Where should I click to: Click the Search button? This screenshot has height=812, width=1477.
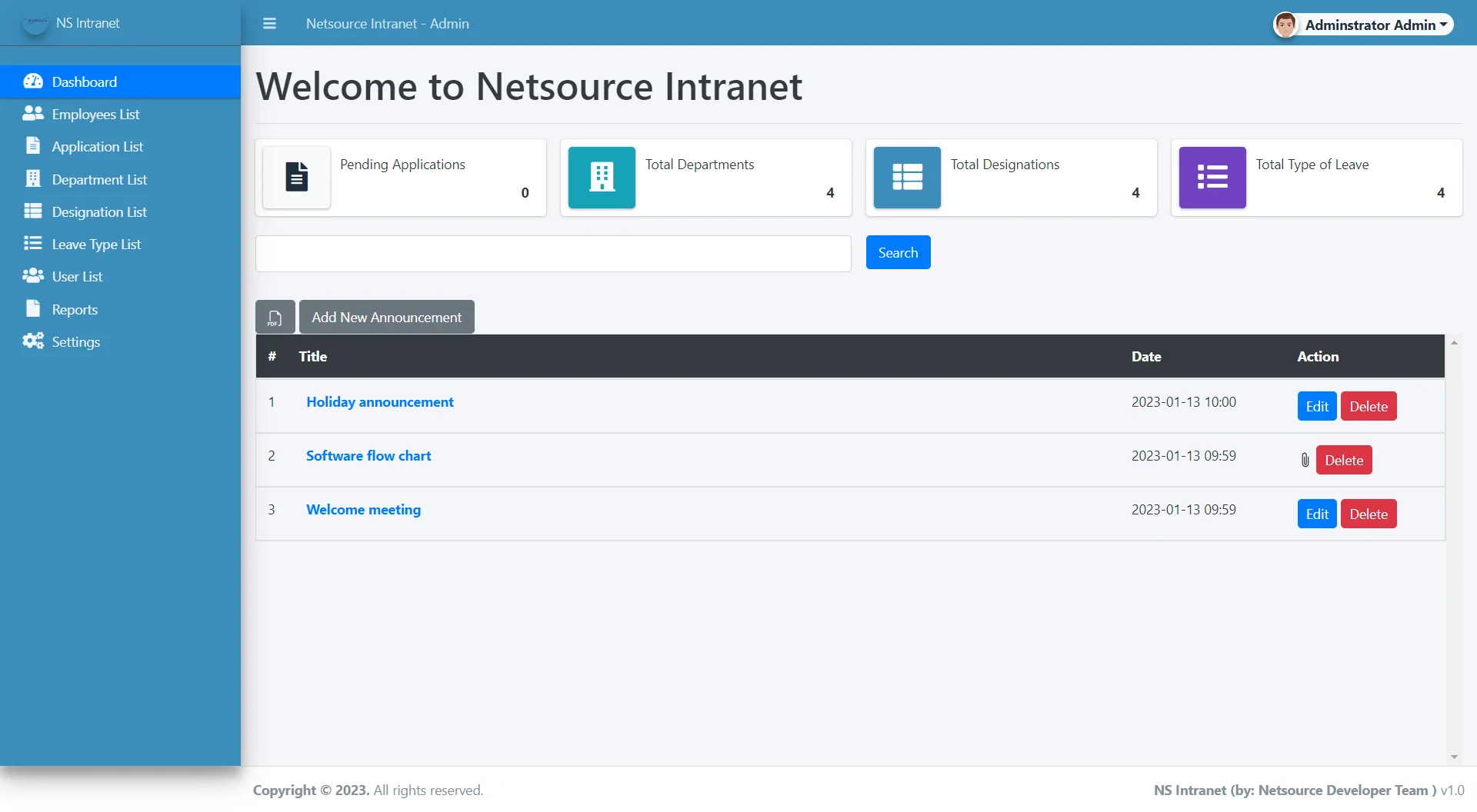(897, 252)
